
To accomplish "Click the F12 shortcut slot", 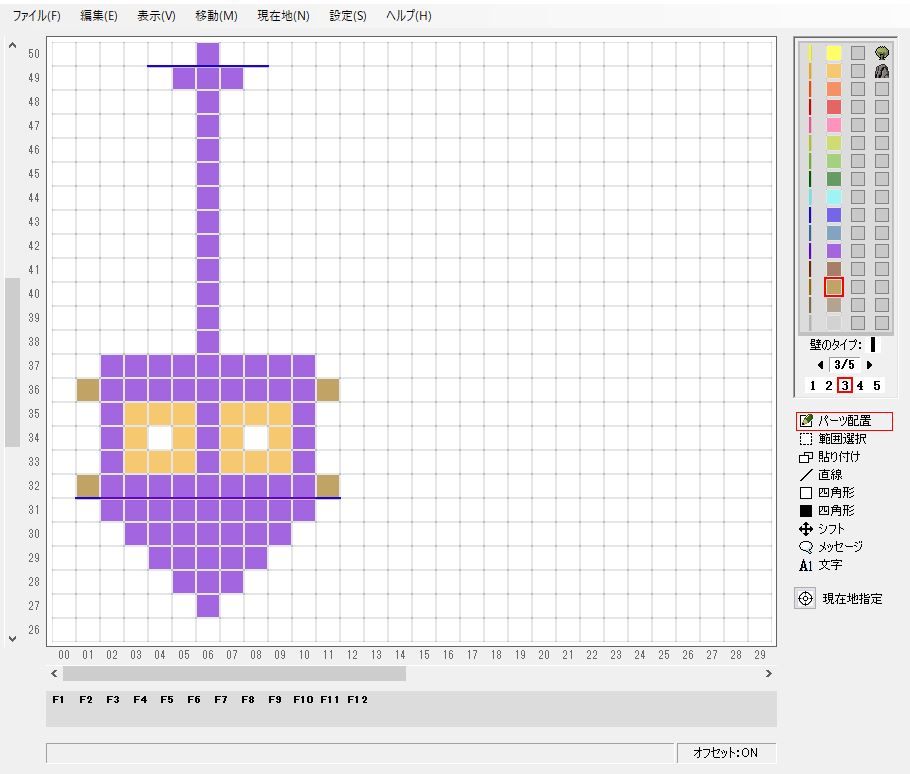I will (x=358, y=700).
